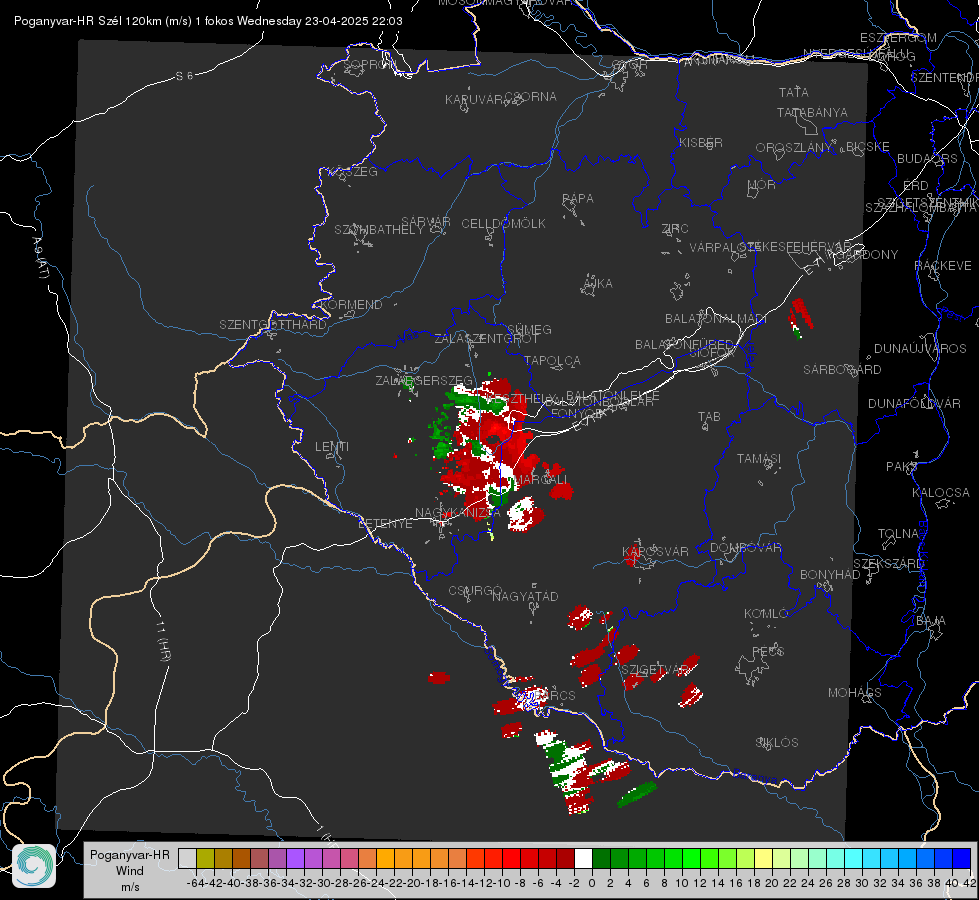Click the NAGYATAD label
979x900 pixels.
click(x=525, y=596)
